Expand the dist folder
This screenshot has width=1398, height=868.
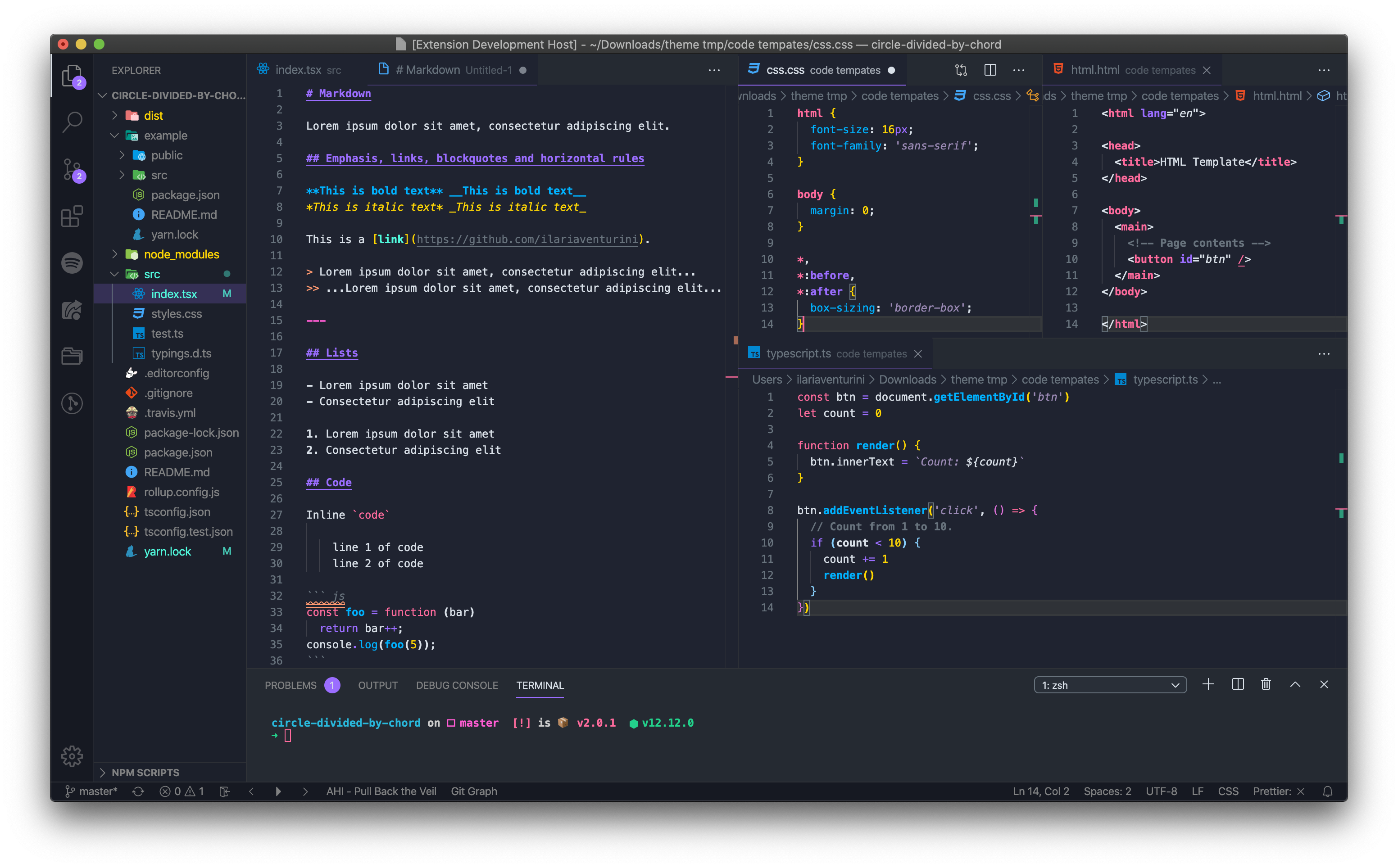tap(153, 115)
